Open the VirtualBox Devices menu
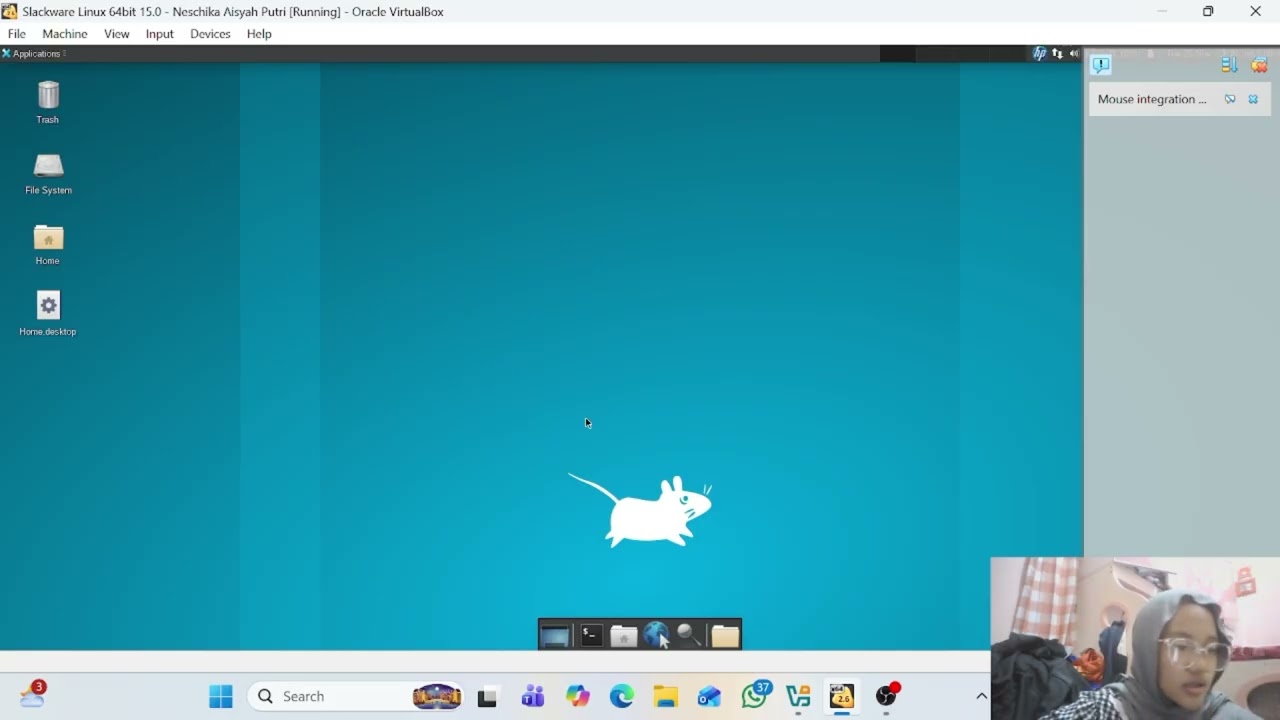1280x720 pixels. pyautogui.click(x=210, y=34)
